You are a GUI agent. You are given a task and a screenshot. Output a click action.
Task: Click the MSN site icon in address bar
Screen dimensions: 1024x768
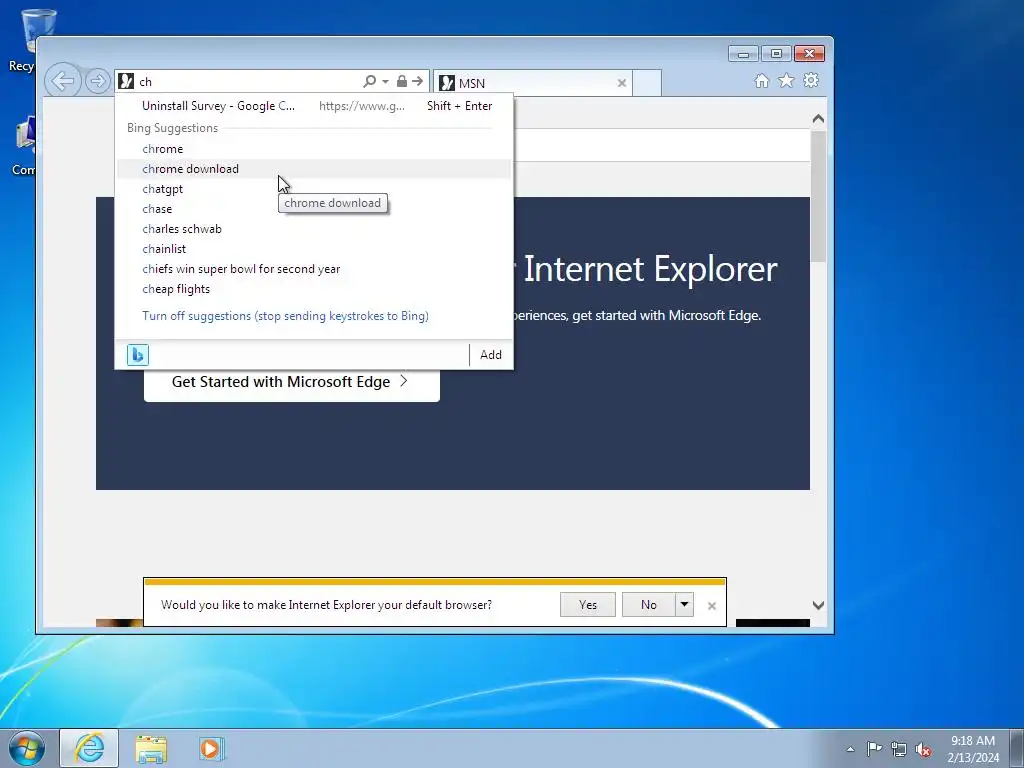127,82
